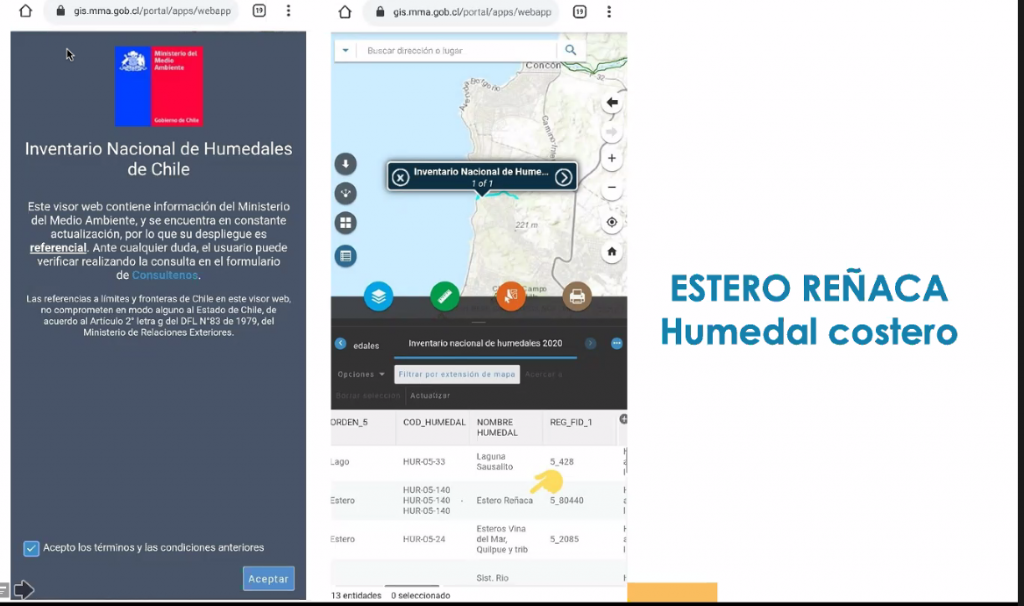The height and width of the screenshot is (606, 1024).
Task: Open three-dot menu in left browser
Action: tap(288, 10)
